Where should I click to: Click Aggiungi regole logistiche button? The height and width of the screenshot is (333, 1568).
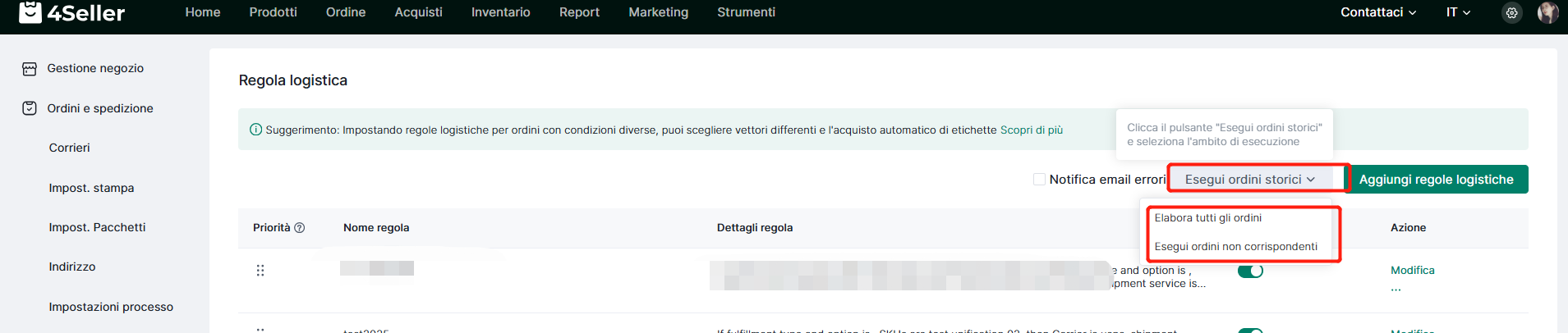click(x=1436, y=180)
